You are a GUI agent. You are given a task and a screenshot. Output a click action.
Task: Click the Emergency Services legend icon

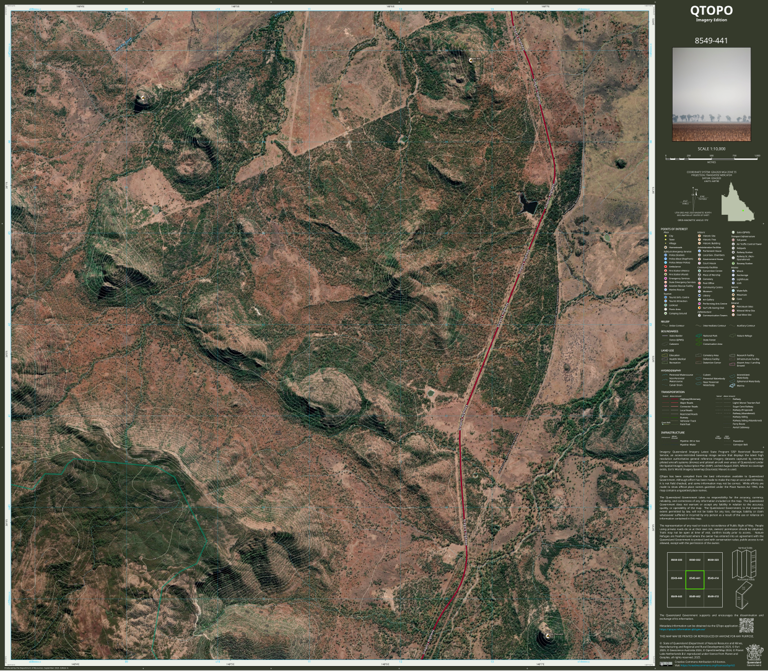666,278
